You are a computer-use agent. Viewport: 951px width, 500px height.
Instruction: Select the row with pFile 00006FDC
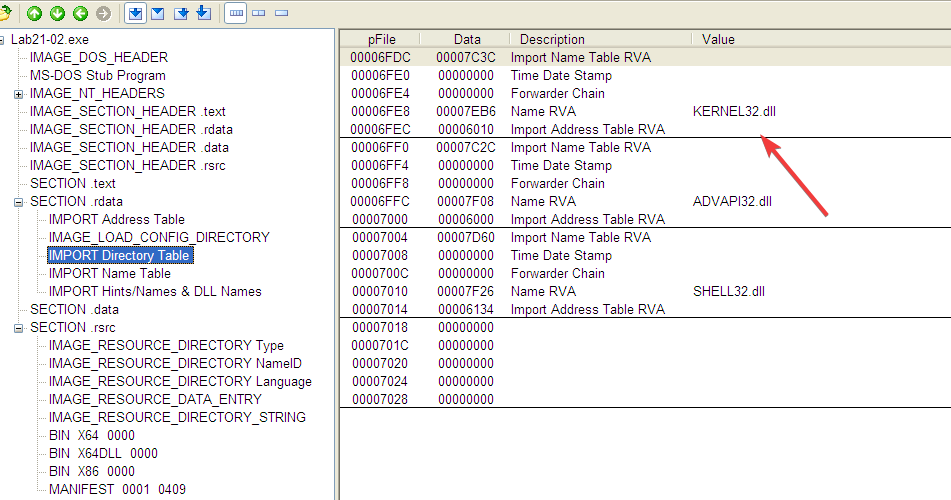click(645, 57)
